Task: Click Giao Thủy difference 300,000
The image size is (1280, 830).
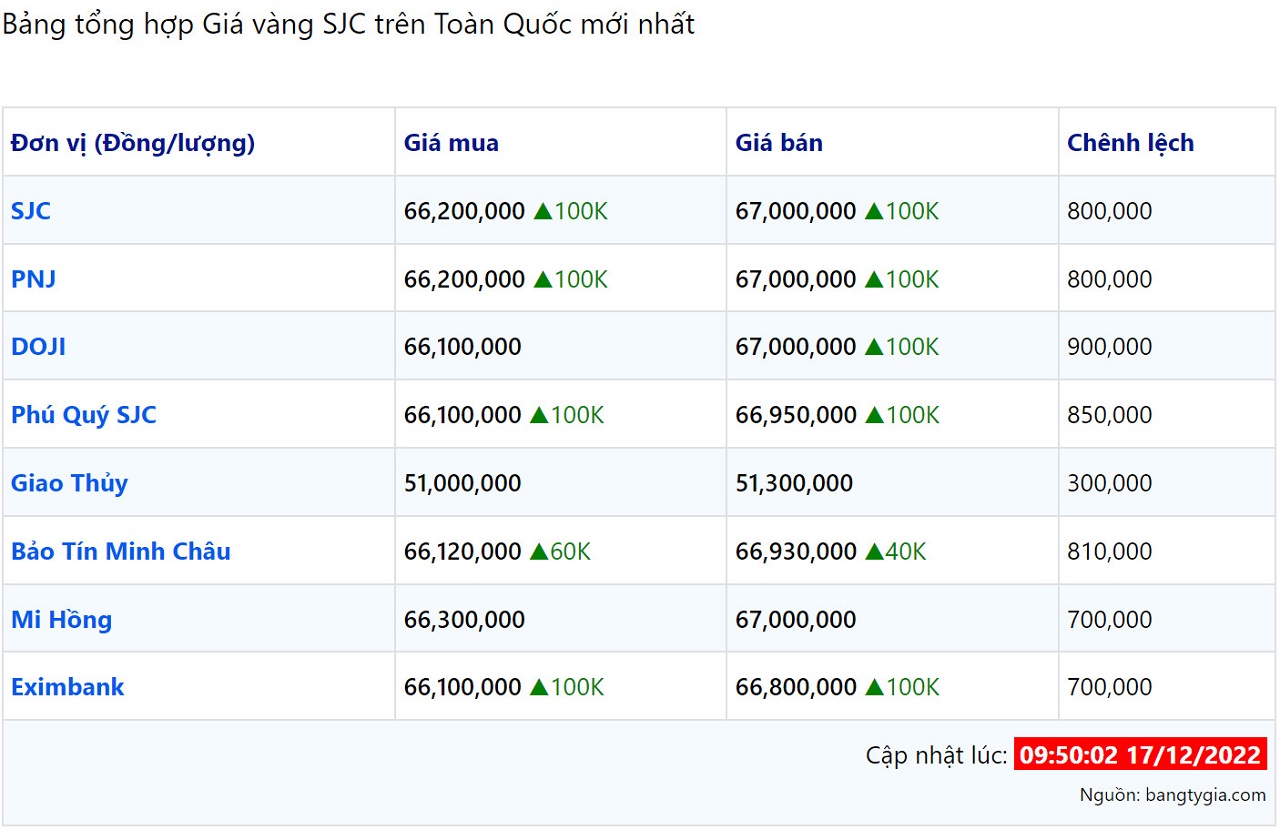Action: click(1109, 483)
